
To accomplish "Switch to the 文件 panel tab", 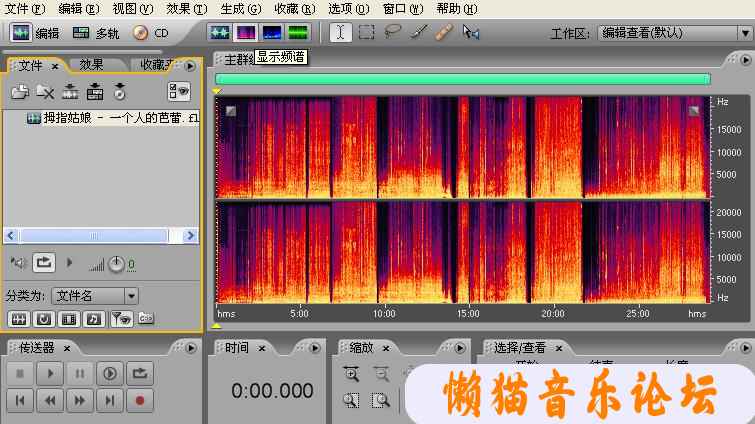I will (30, 65).
